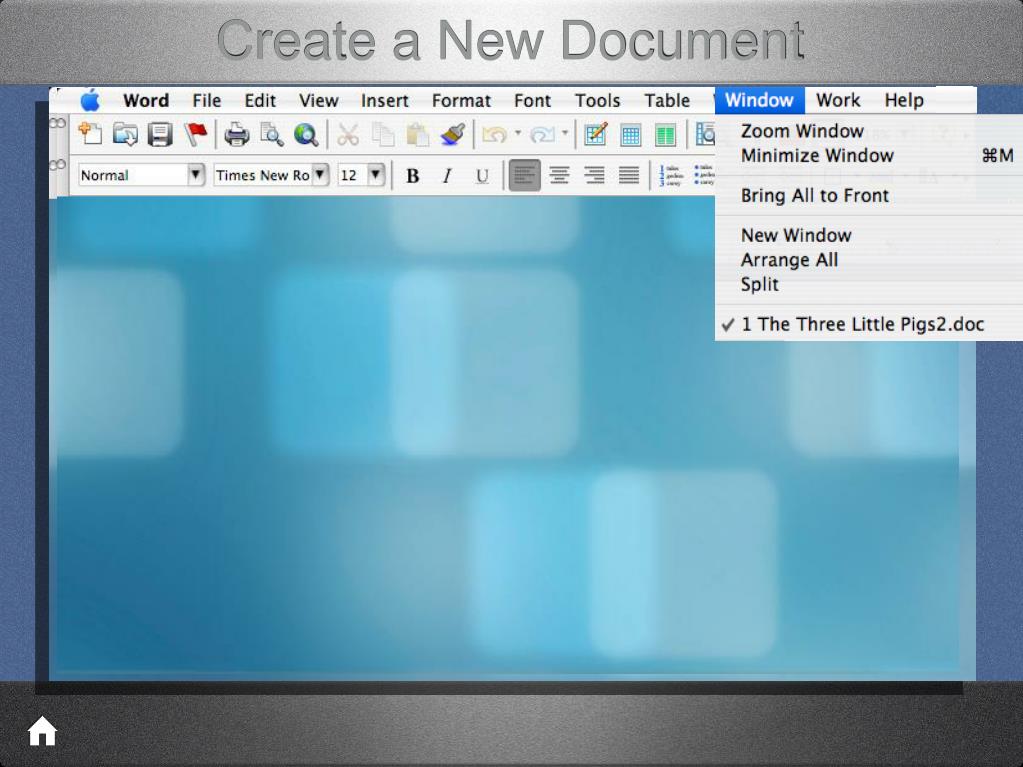Click the Normal style name field
Screen dimensions: 1023x767
[x=132, y=175]
